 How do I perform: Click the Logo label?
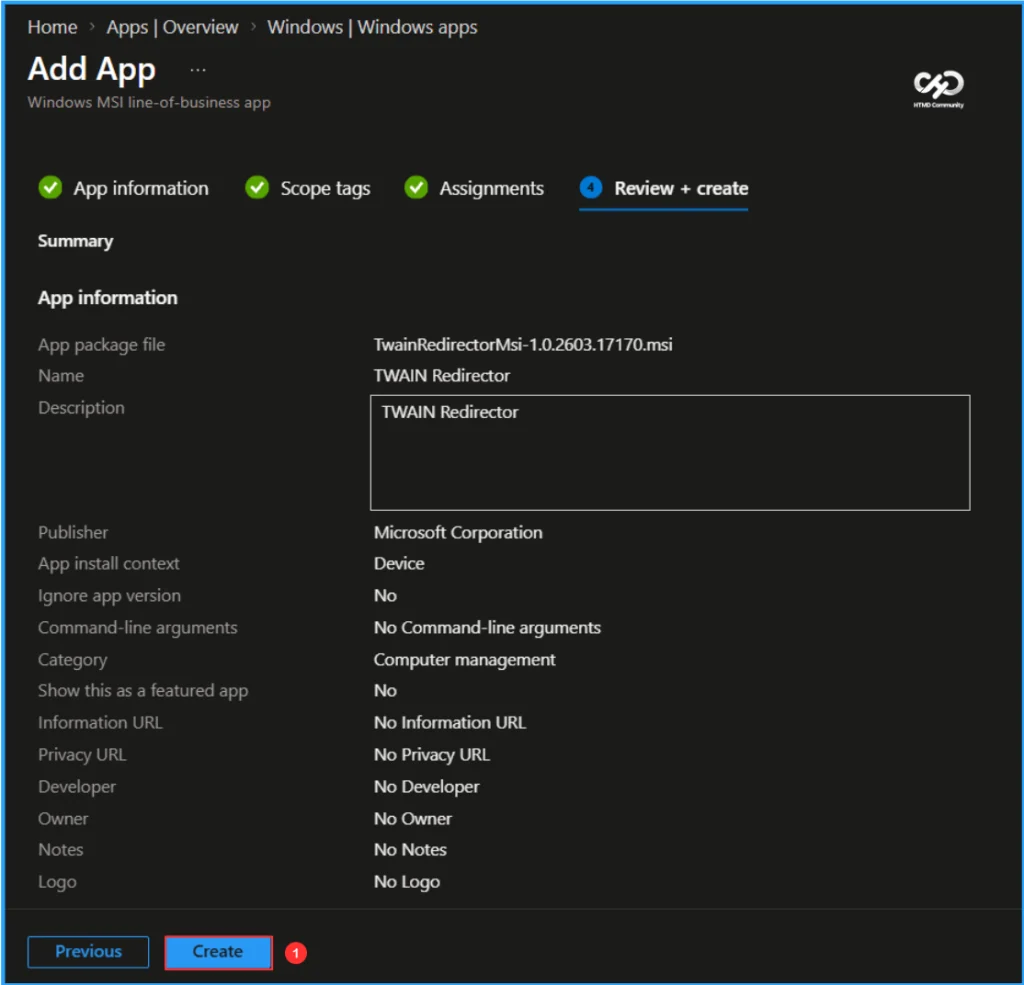(x=57, y=882)
